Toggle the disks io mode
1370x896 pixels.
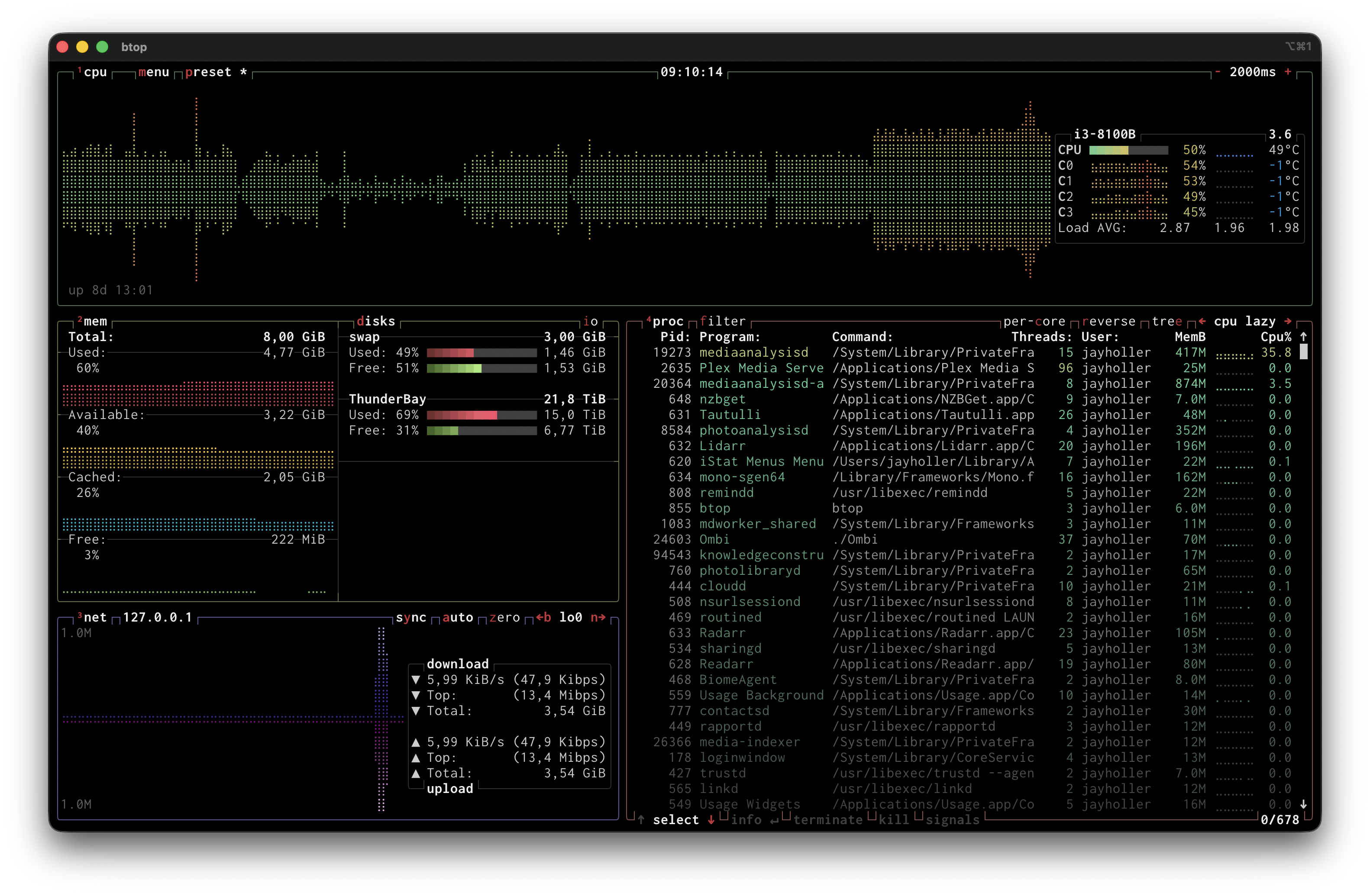point(591,321)
